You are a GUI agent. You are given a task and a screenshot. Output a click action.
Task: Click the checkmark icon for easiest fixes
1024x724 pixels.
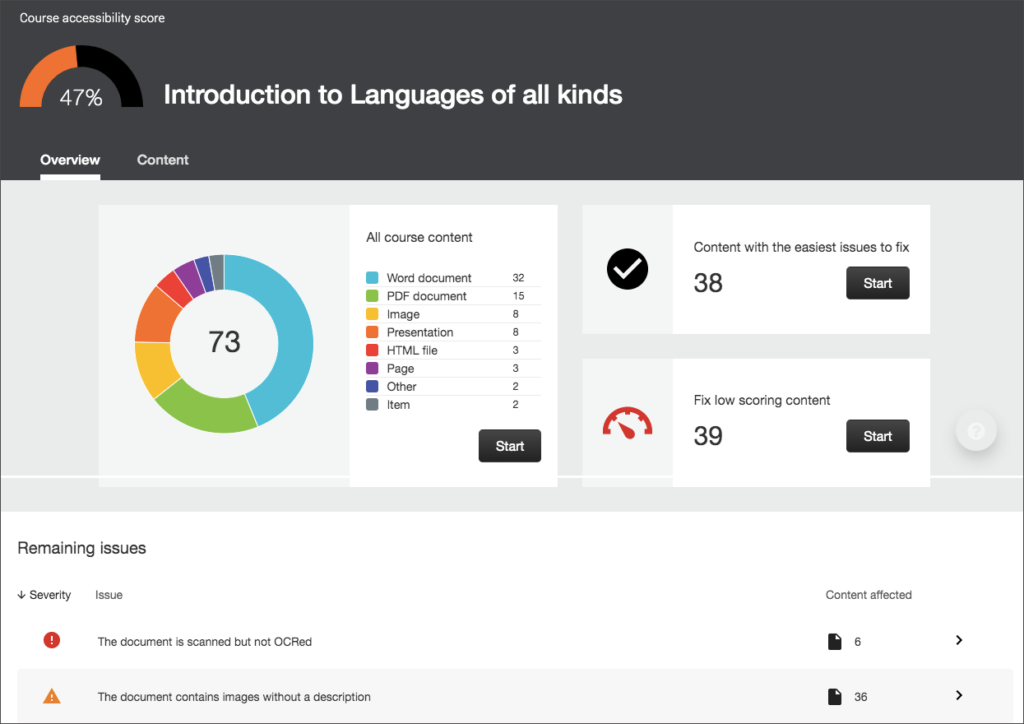(x=626, y=269)
